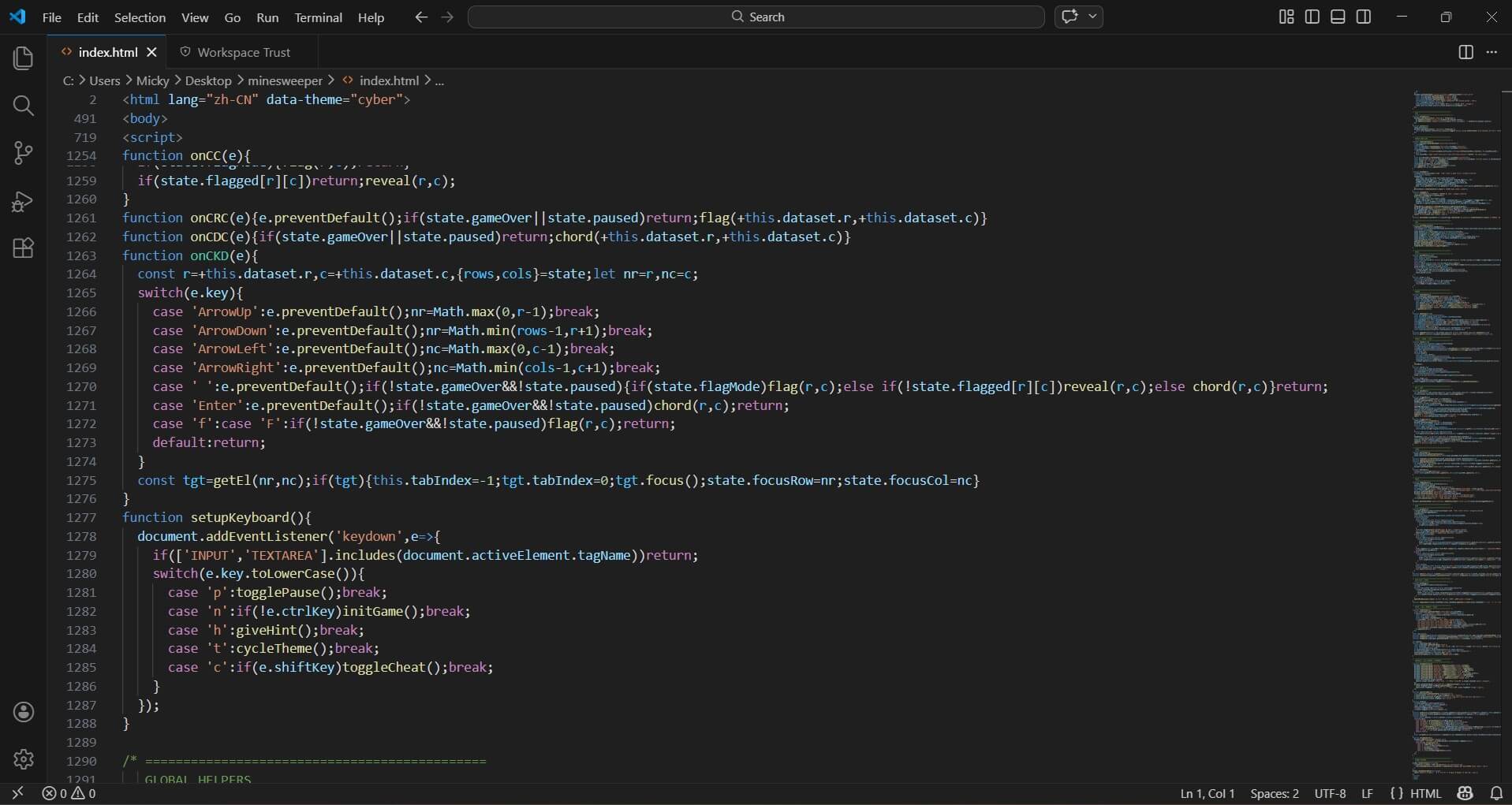Click the Search command center box

[x=756, y=17]
